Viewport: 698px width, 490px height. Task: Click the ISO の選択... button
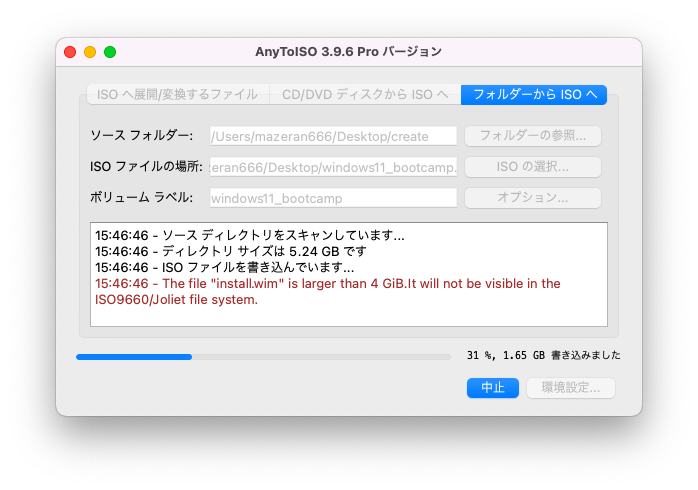[533, 167]
